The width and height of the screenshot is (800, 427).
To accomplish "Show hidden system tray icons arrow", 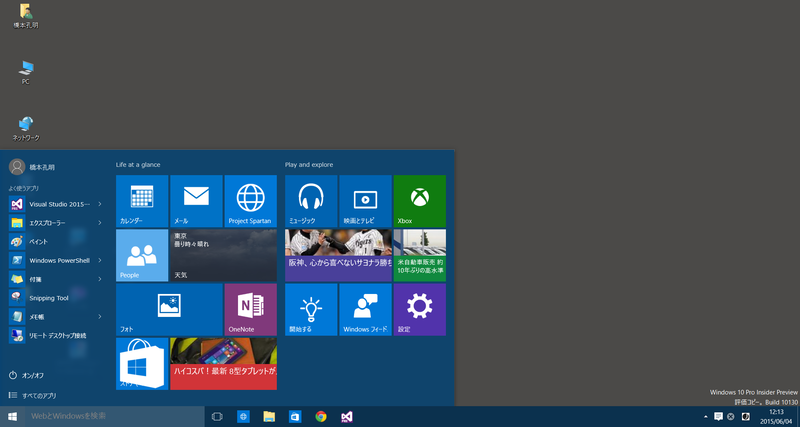I will click(706, 417).
